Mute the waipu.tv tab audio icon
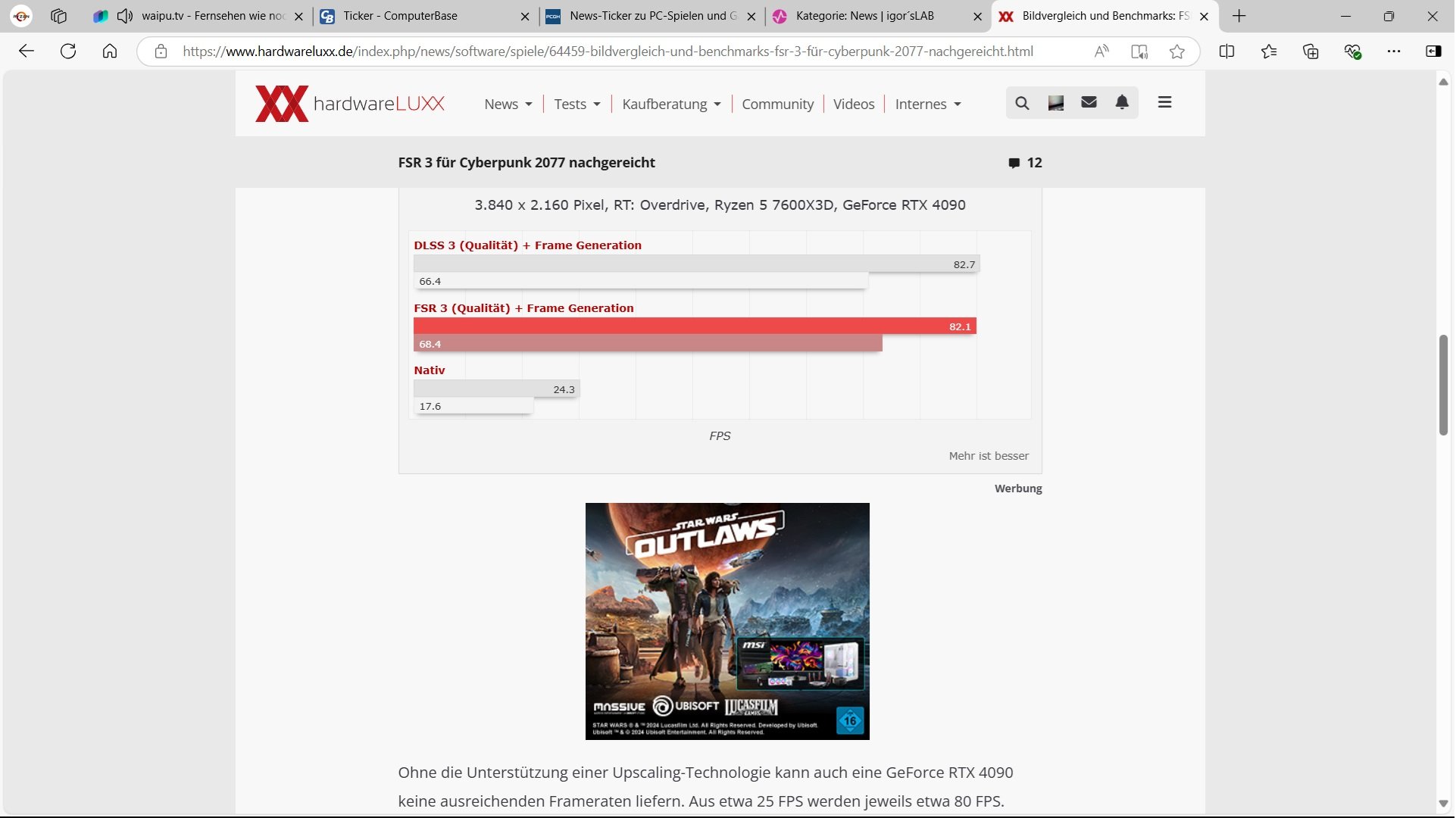Viewport: 1456px width, 818px height. pos(125,16)
